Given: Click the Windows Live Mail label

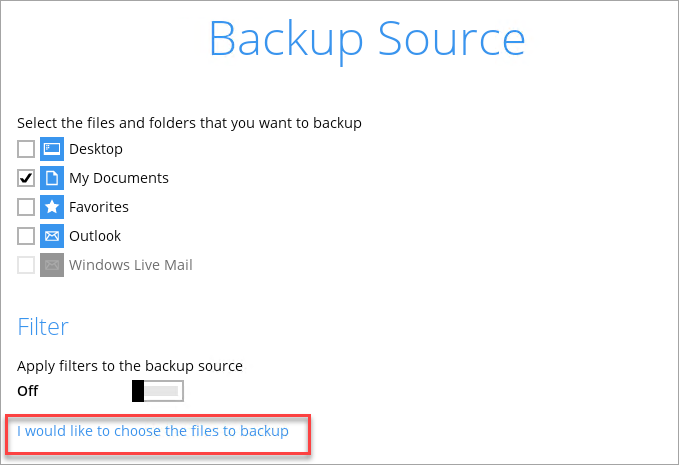Looking at the screenshot, I should [131, 265].
